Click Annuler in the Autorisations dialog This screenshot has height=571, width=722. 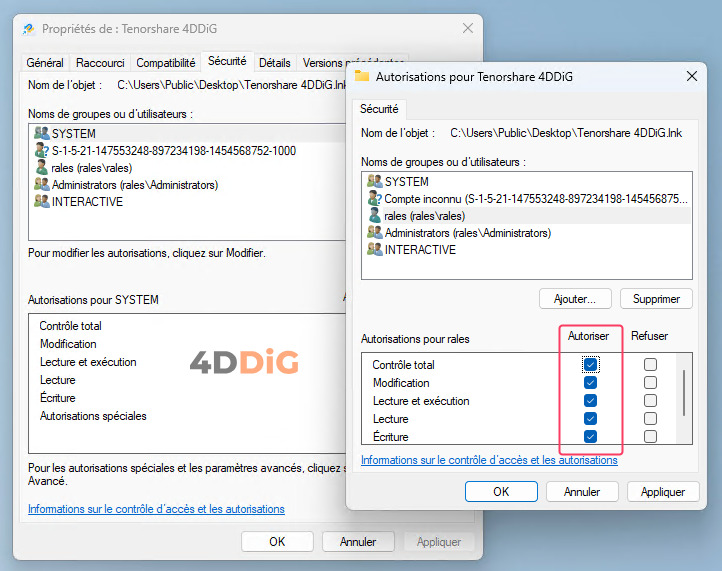point(582,492)
